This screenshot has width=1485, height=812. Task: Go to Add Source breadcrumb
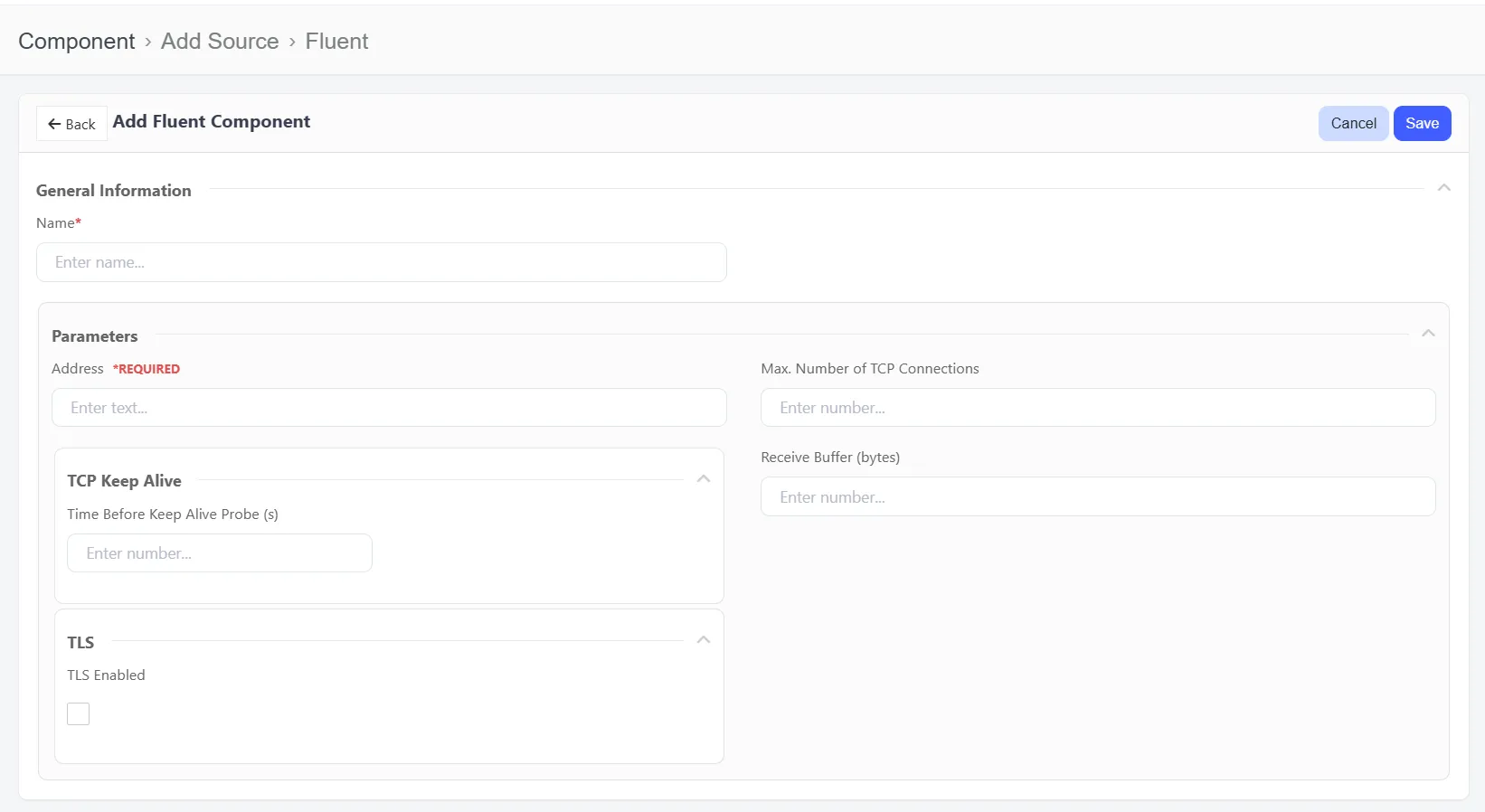point(220,42)
